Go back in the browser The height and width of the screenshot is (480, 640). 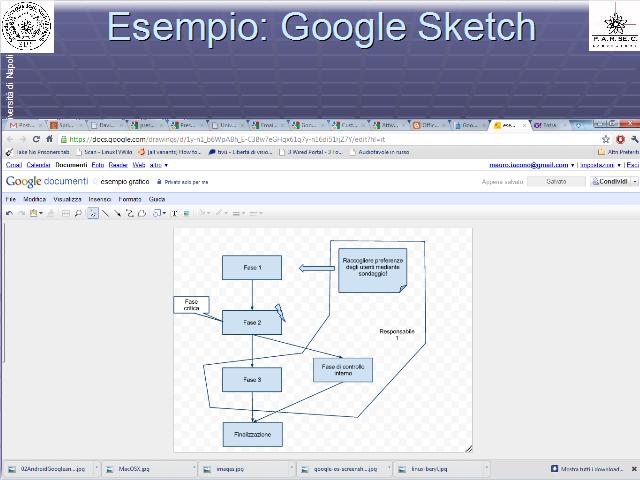[10, 139]
